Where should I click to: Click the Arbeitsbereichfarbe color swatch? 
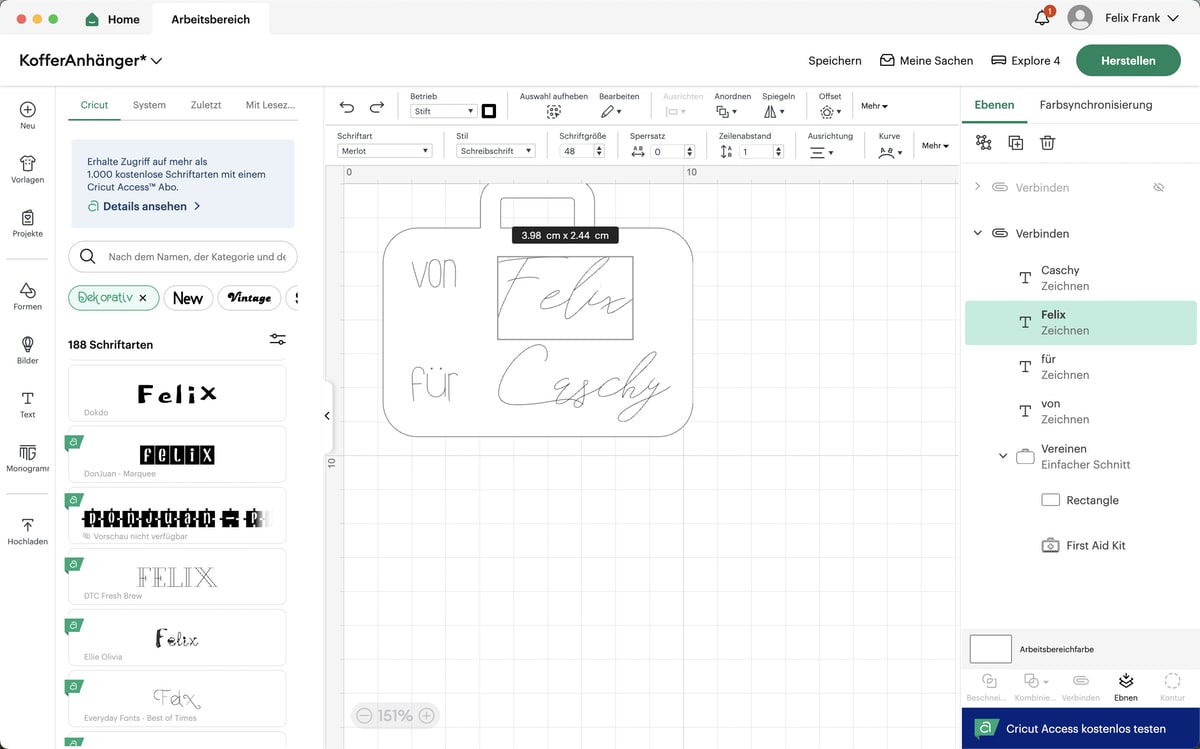point(990,649)
